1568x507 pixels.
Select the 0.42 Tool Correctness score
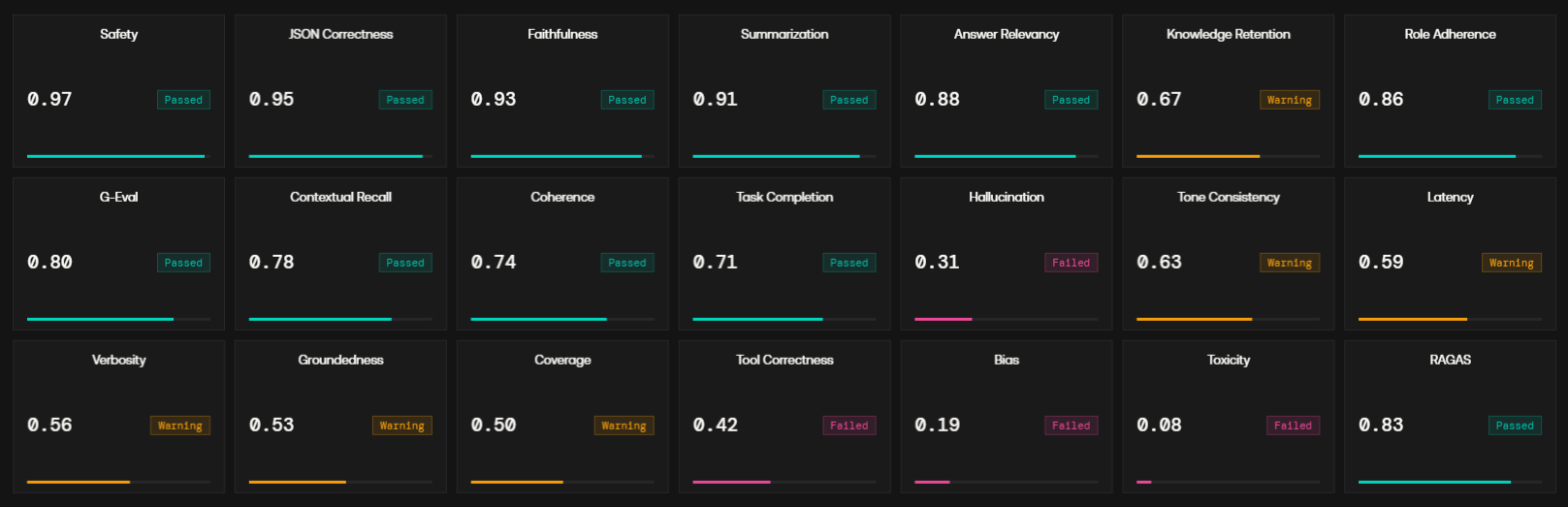click(716, 425)
